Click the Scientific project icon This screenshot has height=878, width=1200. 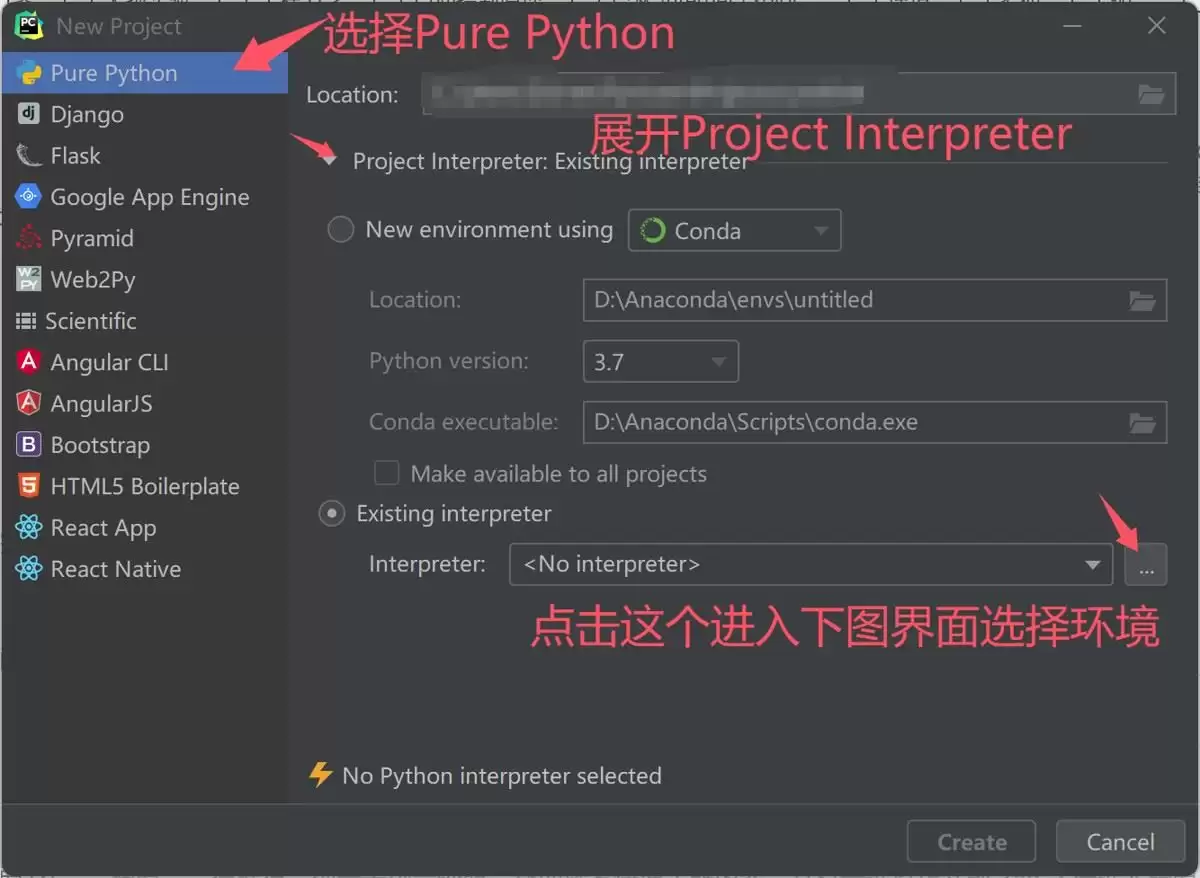(x=26, y=321)
